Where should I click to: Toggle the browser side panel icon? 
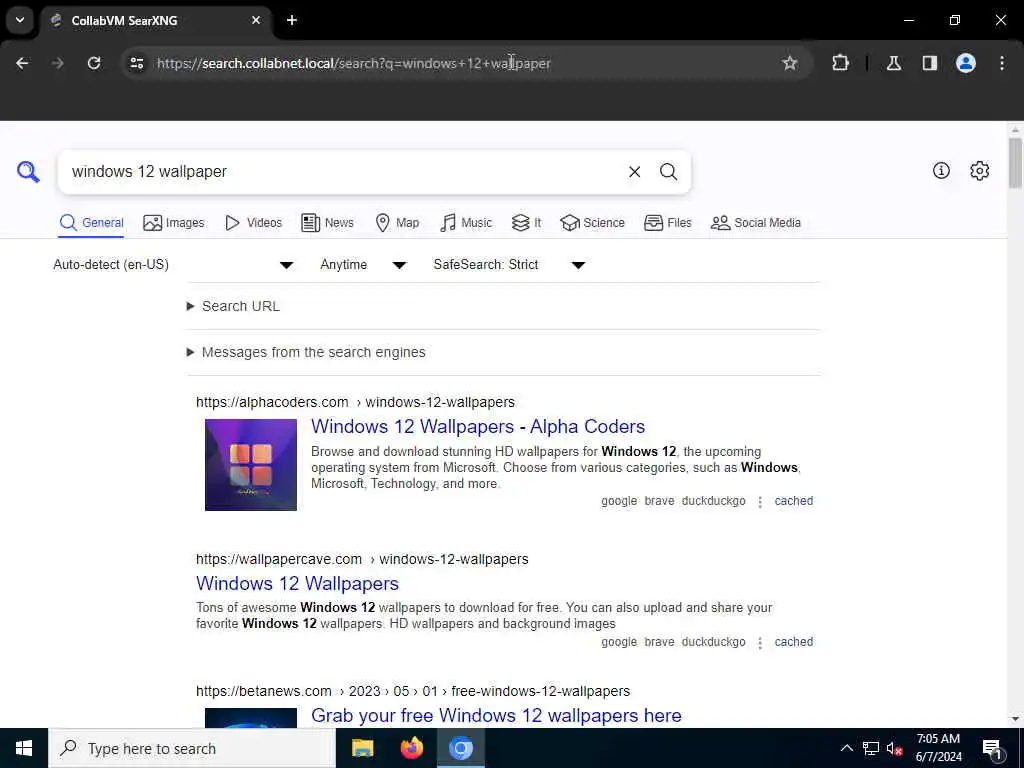coord(929,63)
